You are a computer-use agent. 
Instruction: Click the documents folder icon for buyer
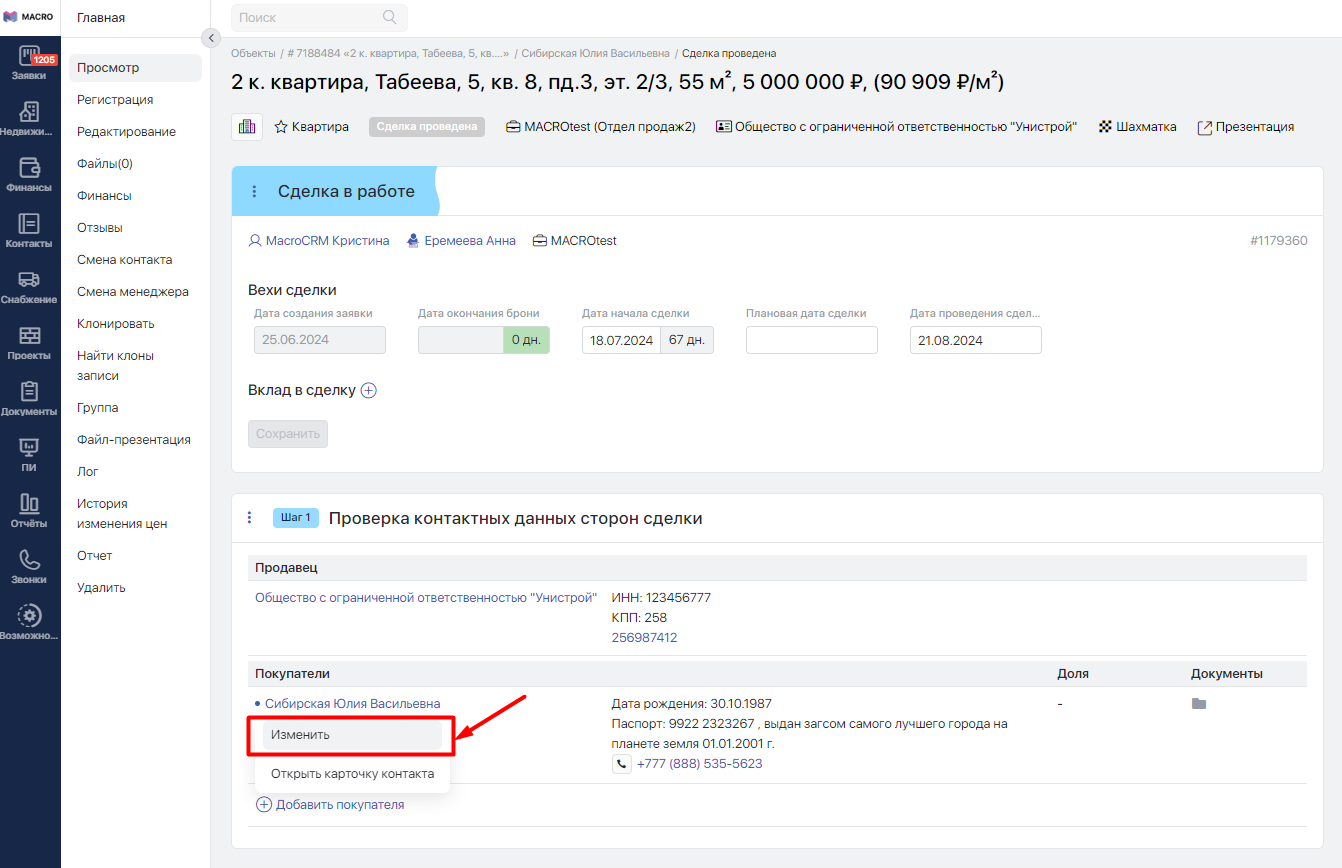coord(1199,704)
